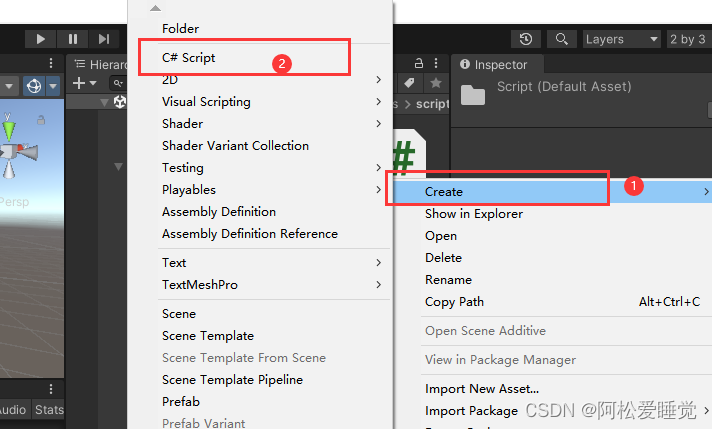The height and width of the screenshot is (429, 712).
Task: Click the plus add button in Hierarchy
Action: coord(79,83)
